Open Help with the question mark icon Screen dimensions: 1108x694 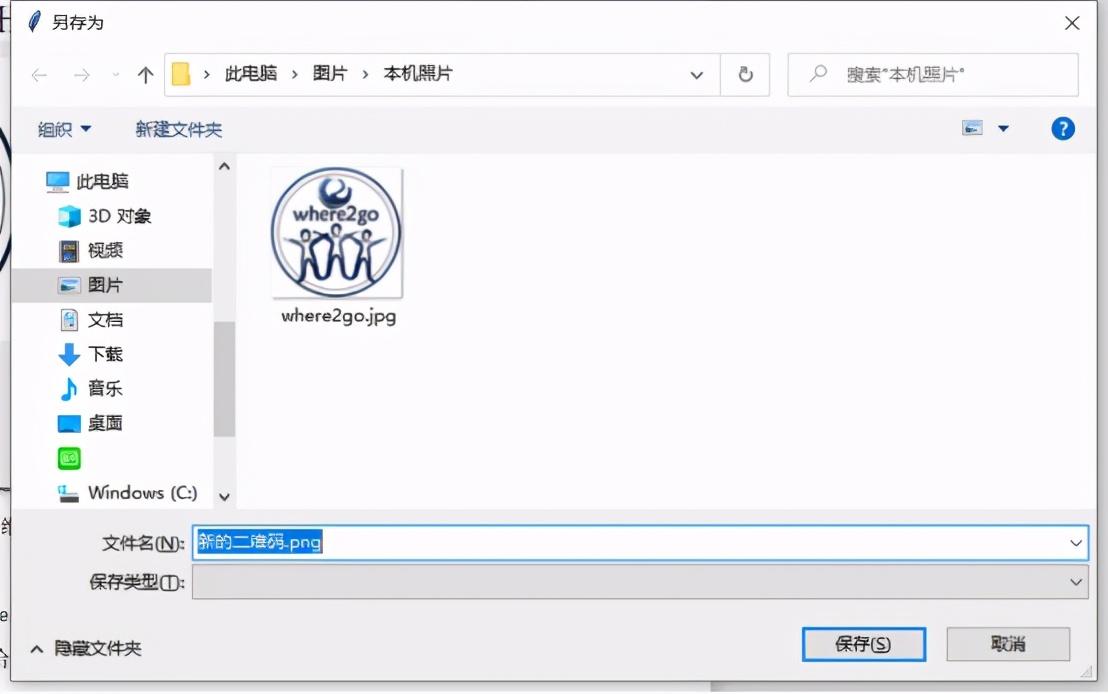pos(1063,129)
